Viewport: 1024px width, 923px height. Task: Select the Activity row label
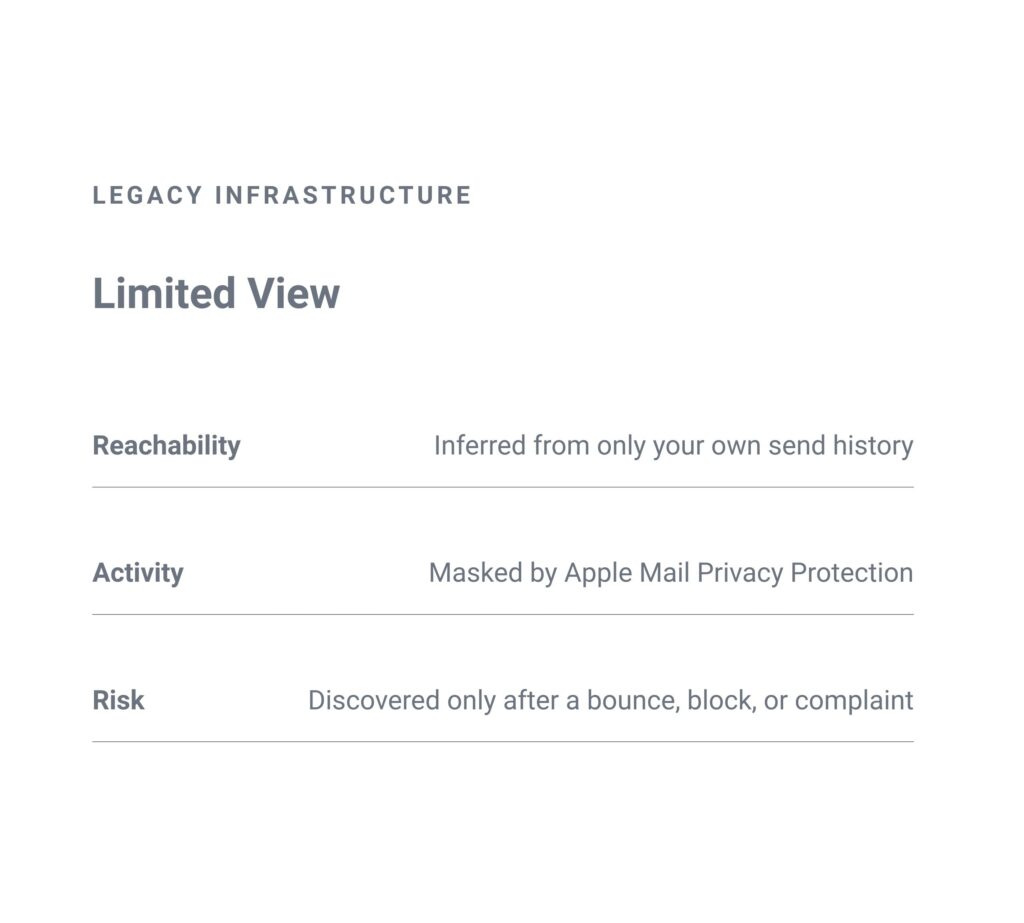click(x=138, y=573)
